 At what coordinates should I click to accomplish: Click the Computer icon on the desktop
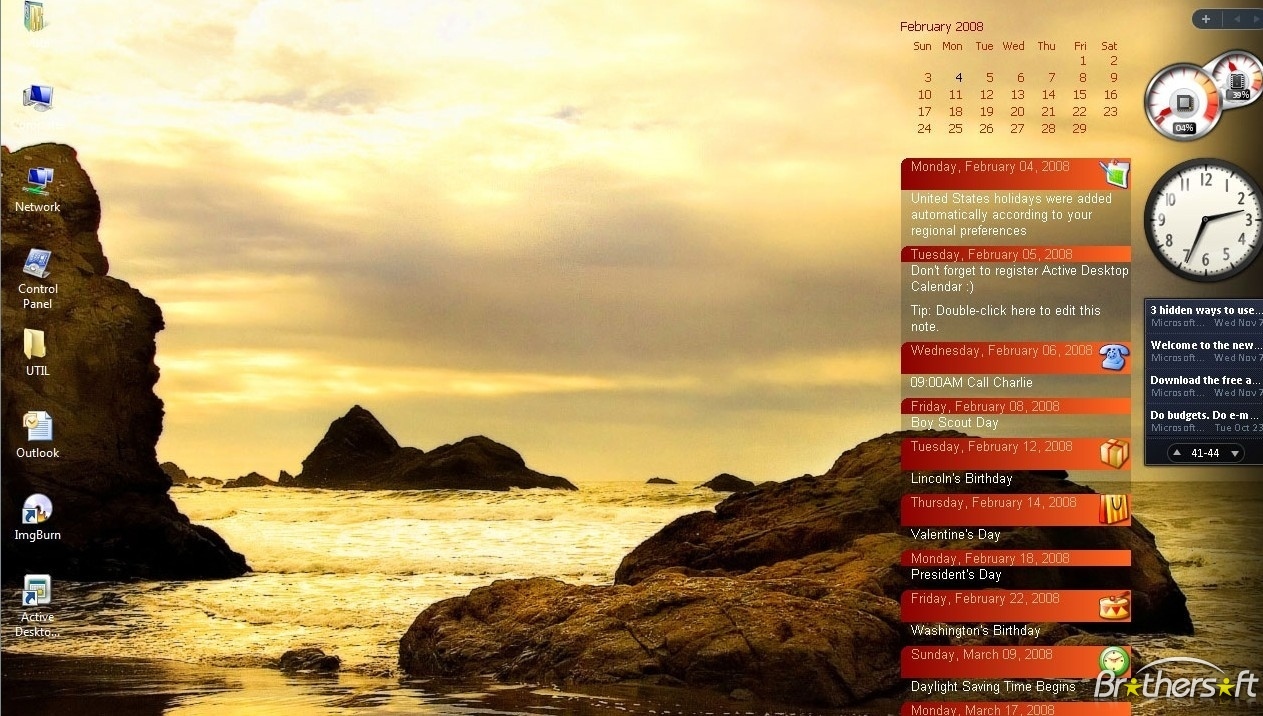(x=38, y=97)
